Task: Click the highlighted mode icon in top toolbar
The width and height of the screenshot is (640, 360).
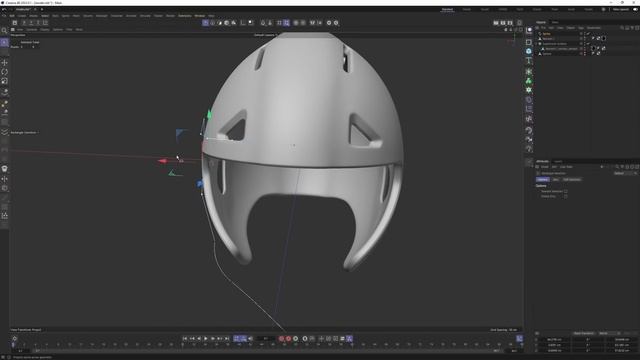Action: click(205, 23)
